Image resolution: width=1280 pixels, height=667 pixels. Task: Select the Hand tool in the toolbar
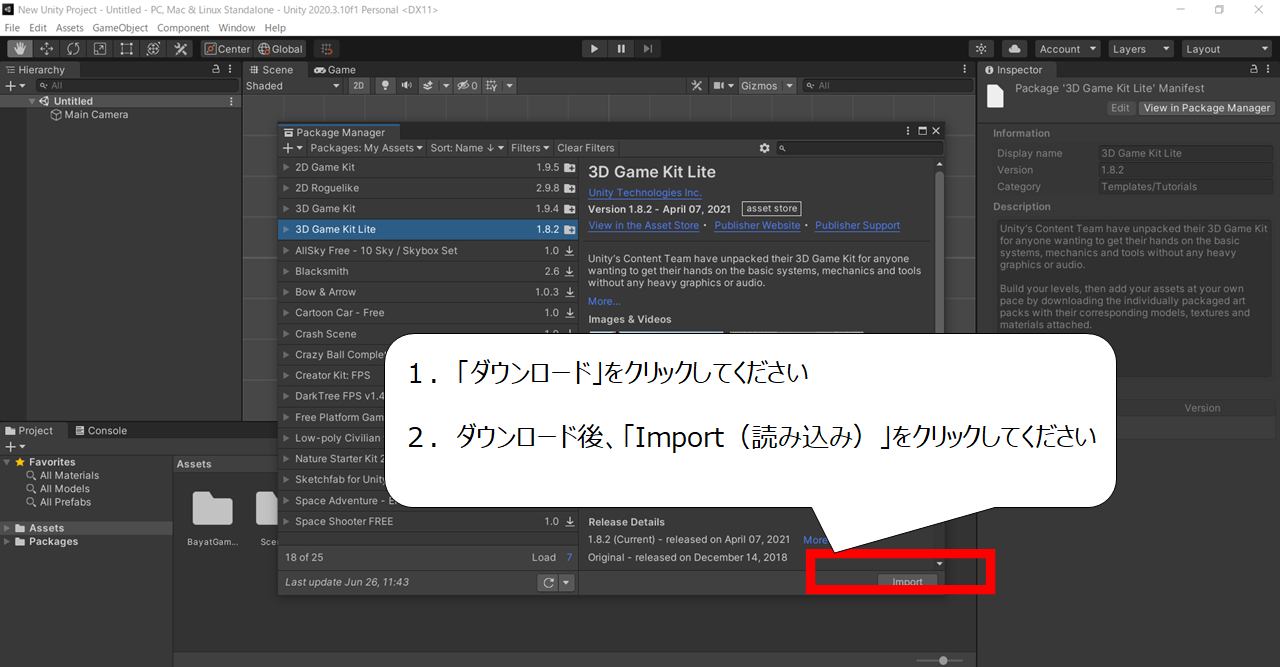[19, 48]
